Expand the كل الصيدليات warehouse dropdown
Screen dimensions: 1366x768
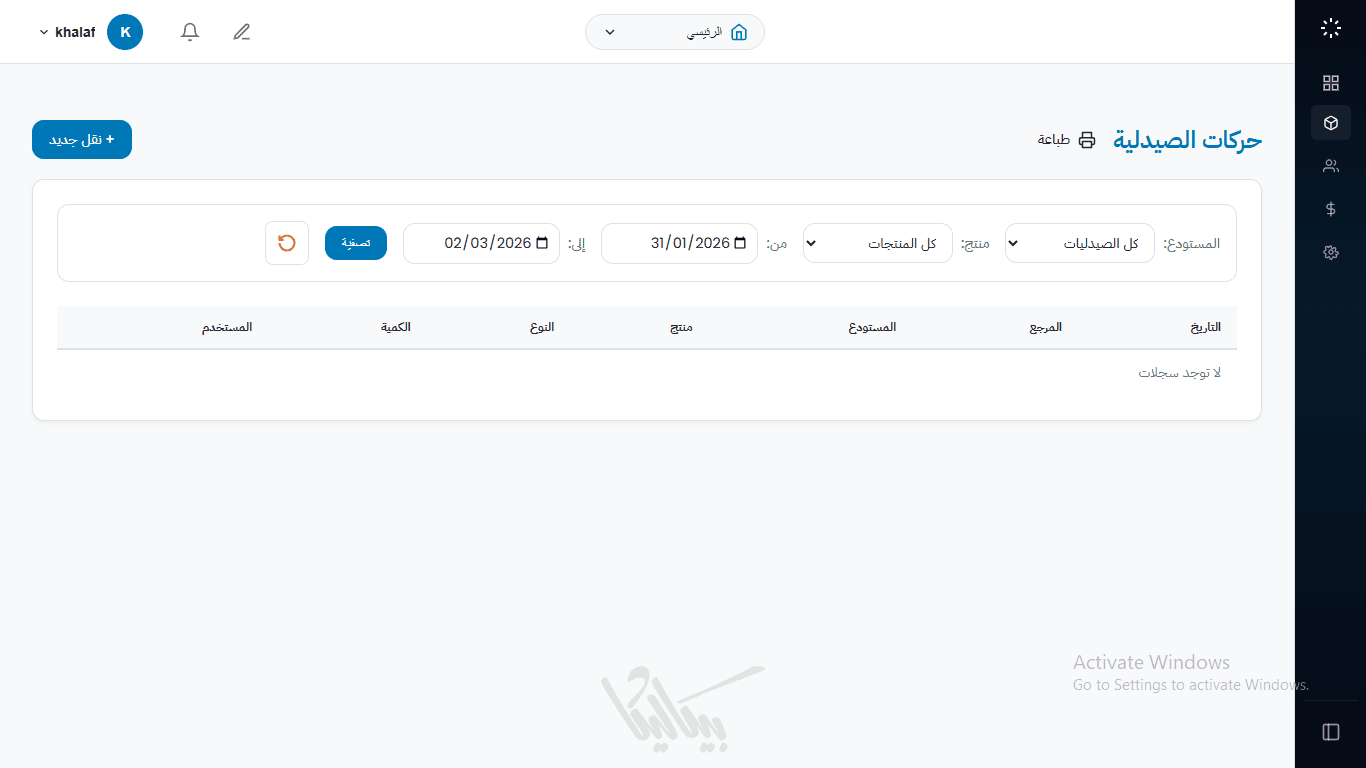coord(1079,243)
